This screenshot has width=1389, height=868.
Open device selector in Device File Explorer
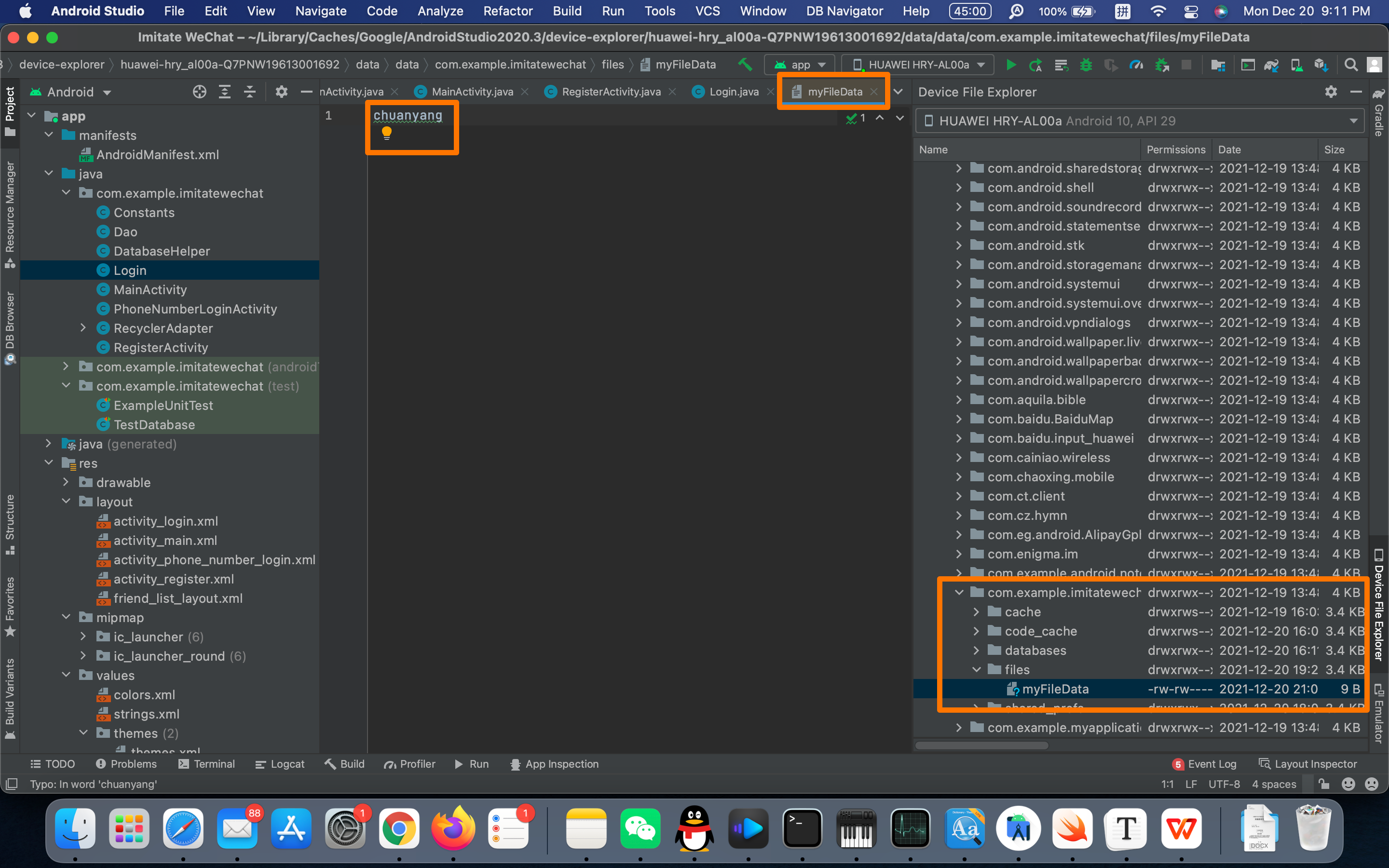pyautogui.click(x=1140, y=121)
